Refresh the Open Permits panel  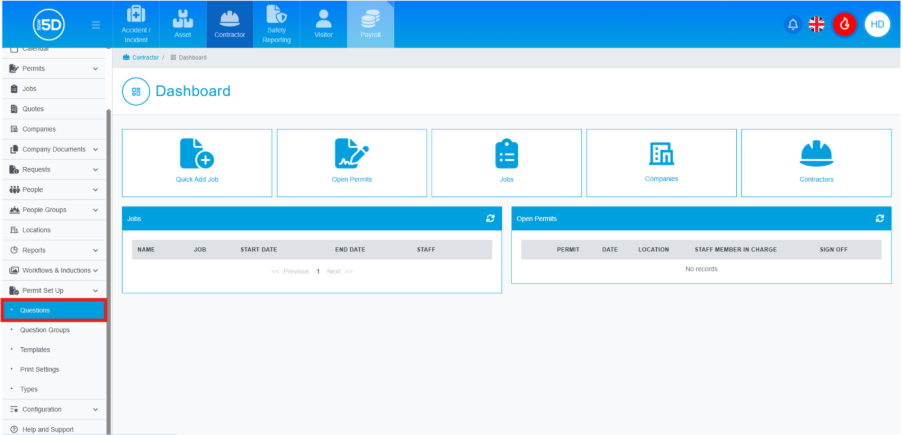coord(879,218)
